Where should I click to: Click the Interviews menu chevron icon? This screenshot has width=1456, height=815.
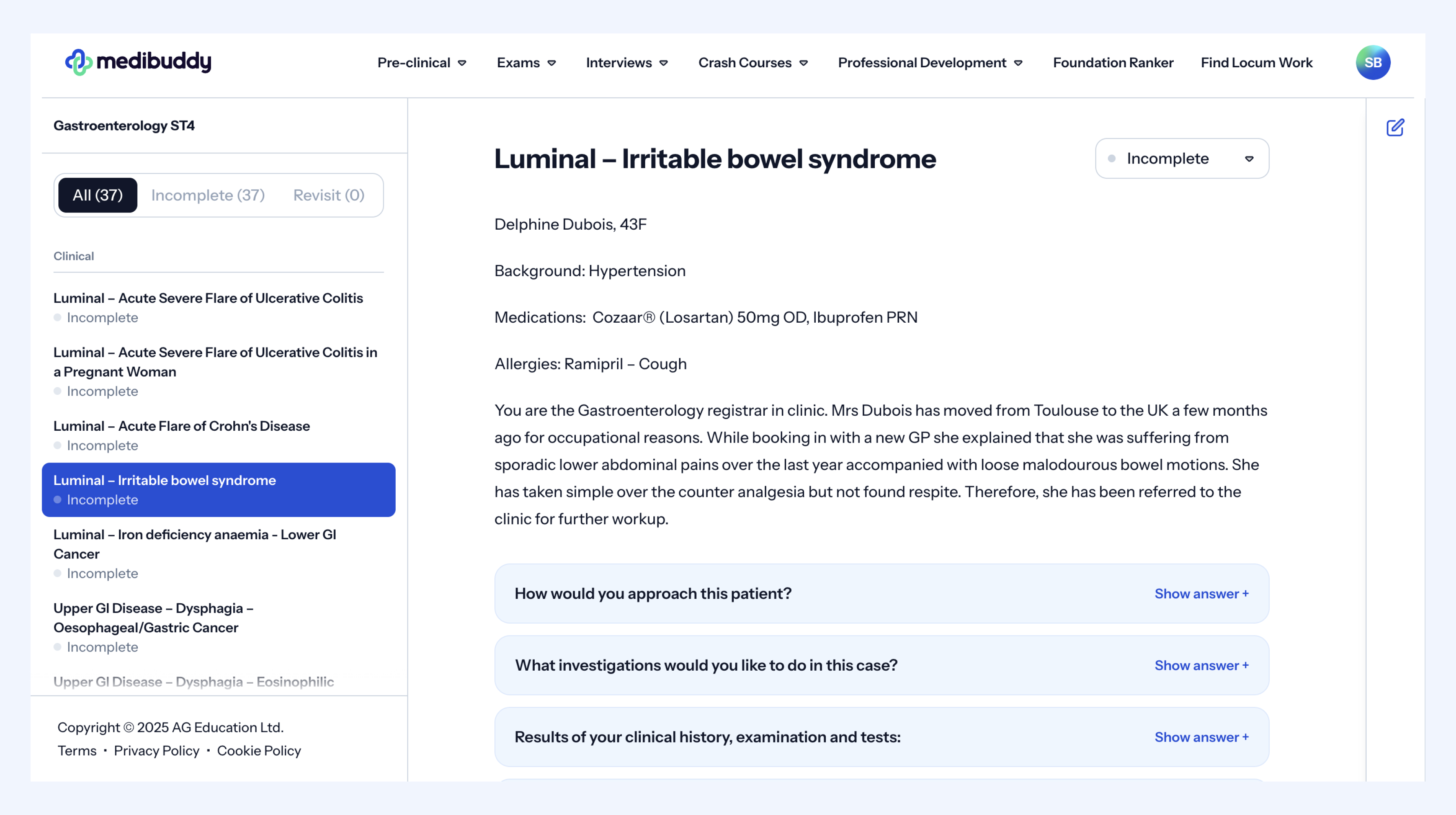(x=664, y=63)
